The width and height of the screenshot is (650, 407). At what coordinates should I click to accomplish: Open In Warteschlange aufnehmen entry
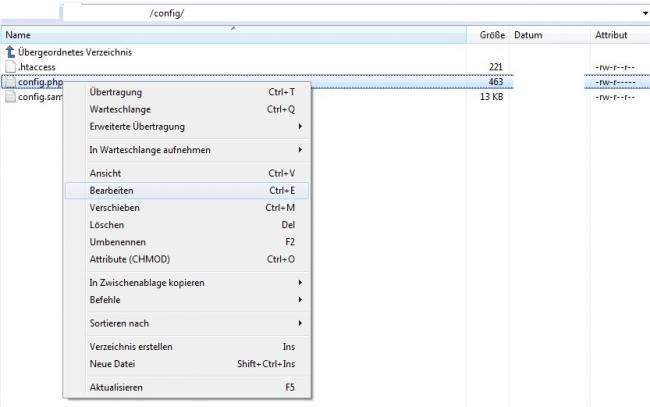187,150
